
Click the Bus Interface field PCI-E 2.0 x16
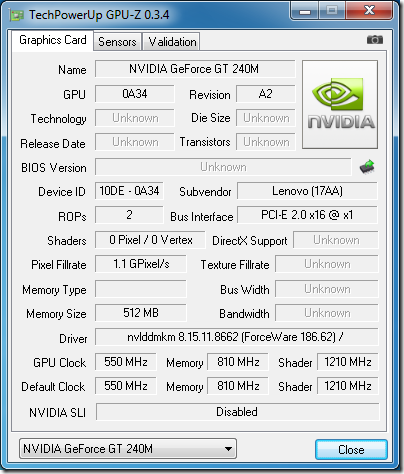tap(307, 215)
